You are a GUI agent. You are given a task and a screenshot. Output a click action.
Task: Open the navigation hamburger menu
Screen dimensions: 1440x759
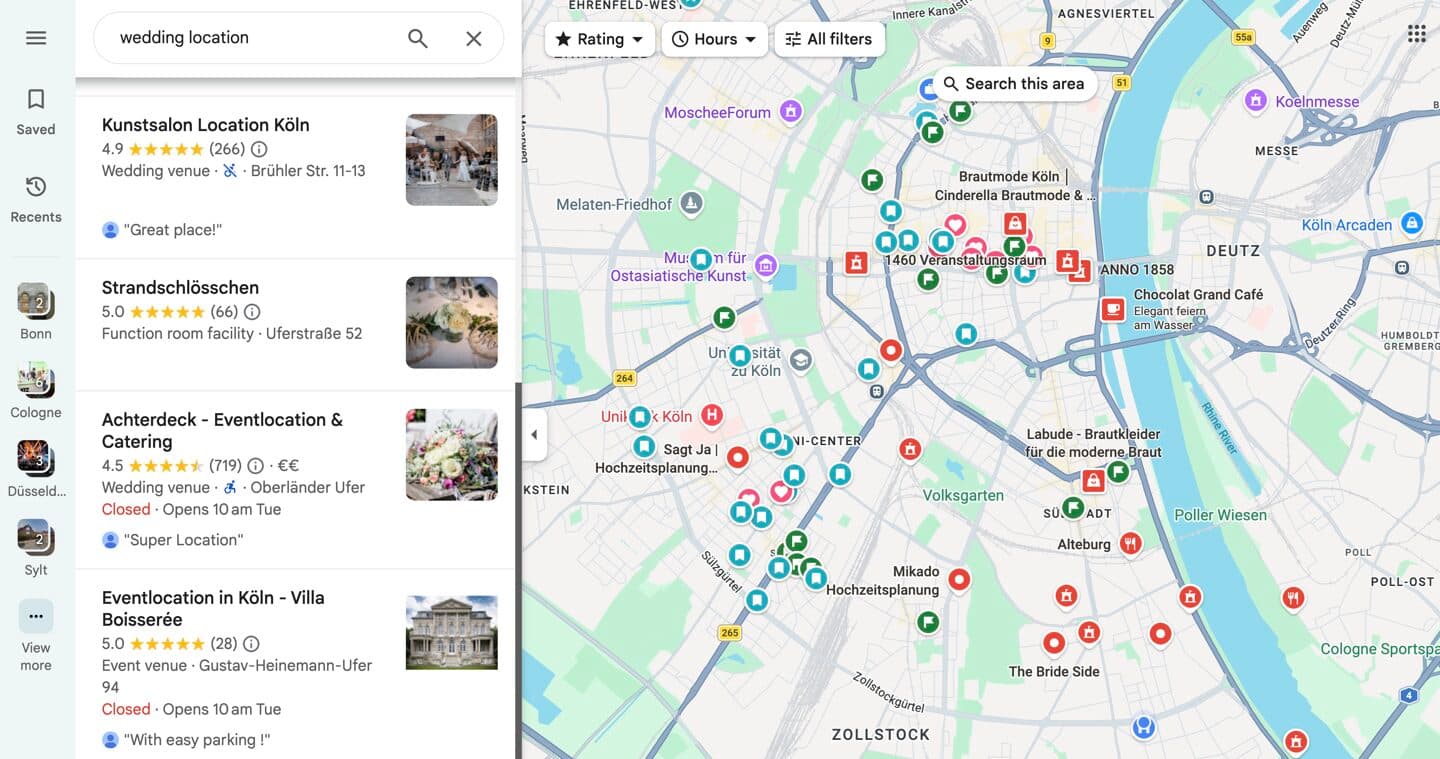click(36, 37)
